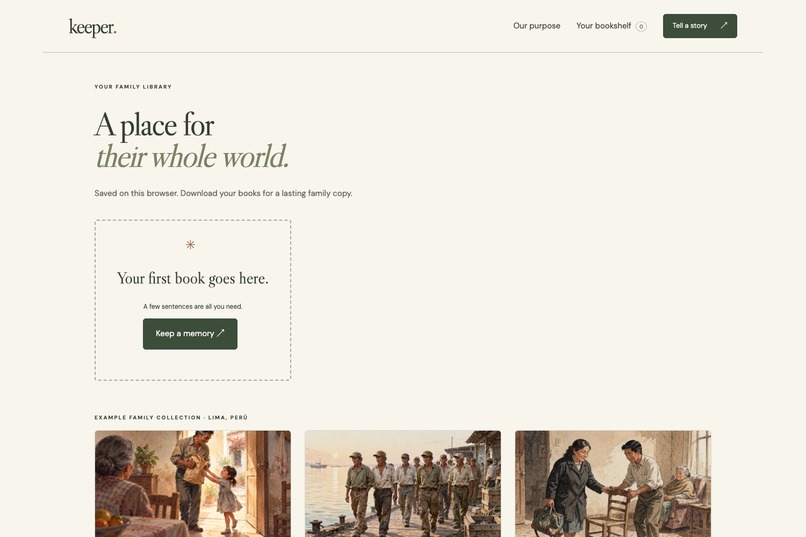Open the Our purpose page
Image resolution: width=806 pixels, height=537 pixels.
(536, 26)
